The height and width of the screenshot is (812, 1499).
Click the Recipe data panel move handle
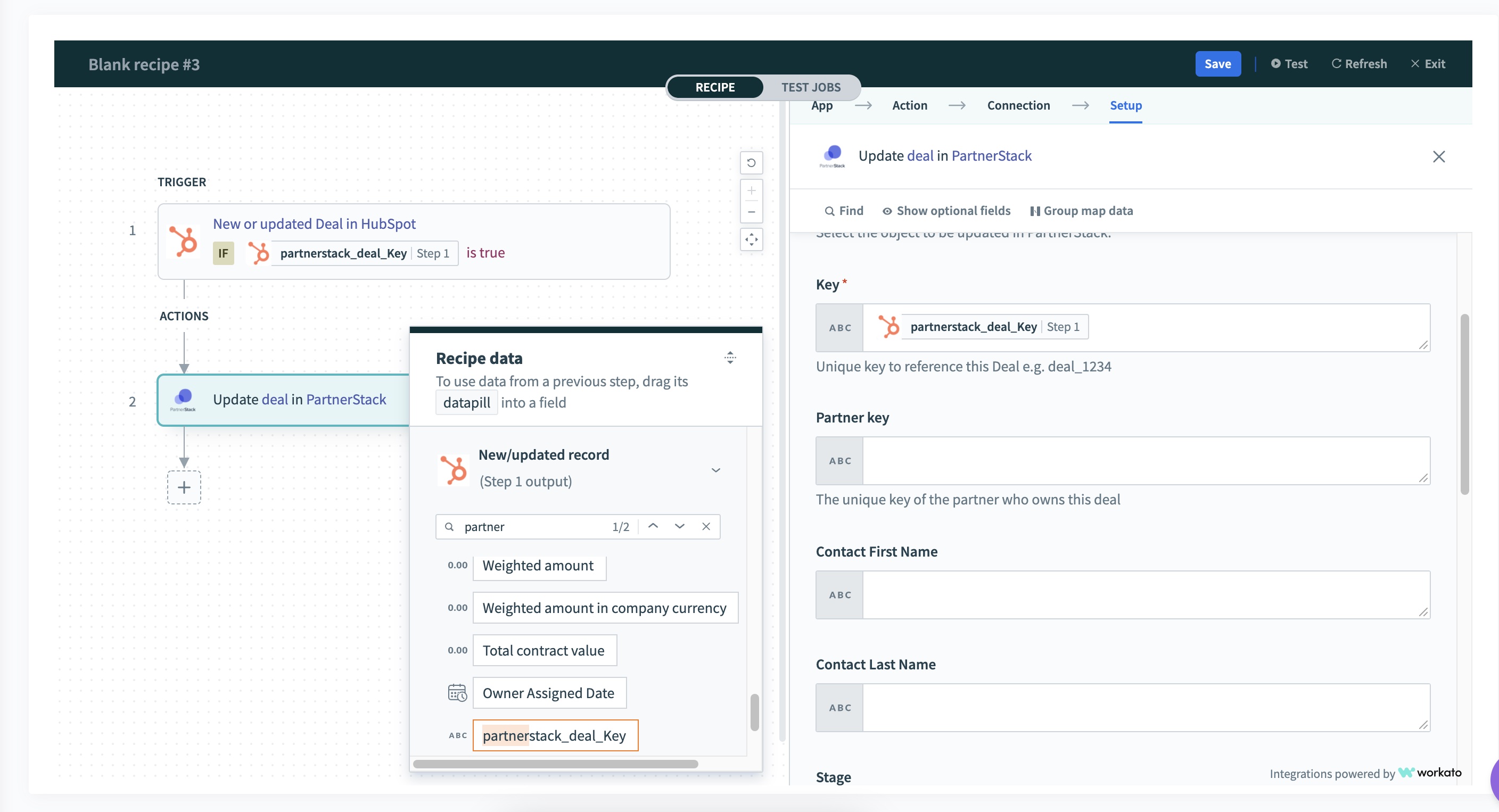coord(730,358)
